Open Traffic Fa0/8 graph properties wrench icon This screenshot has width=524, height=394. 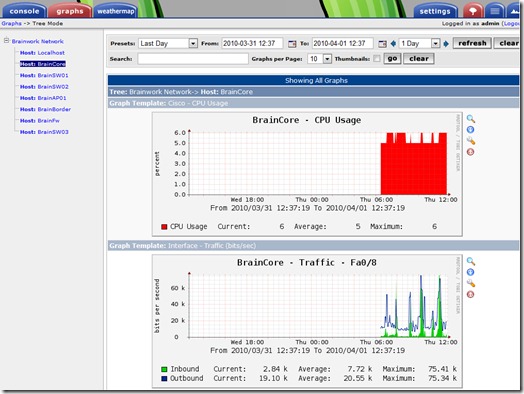coord(471,283)
